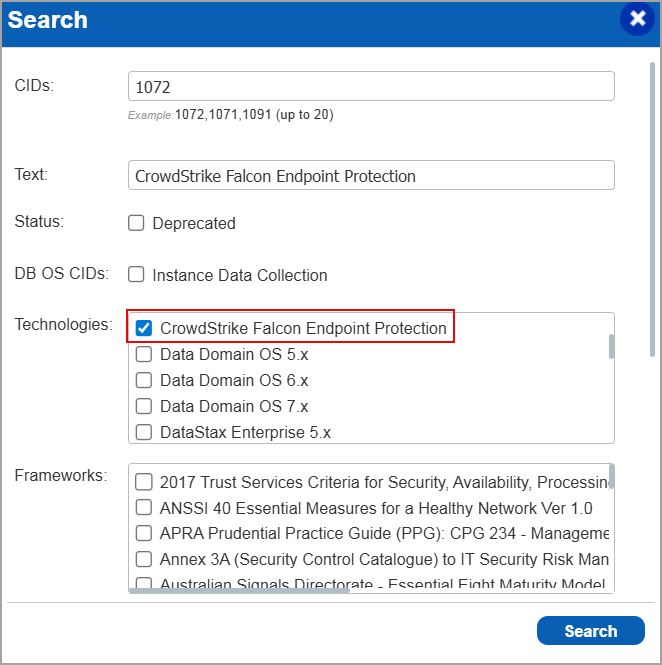The height and width of the screenshot is (665, 662).
Task: Check the Data Domain OS 6.x technology
Action: [x=144, y=380]
